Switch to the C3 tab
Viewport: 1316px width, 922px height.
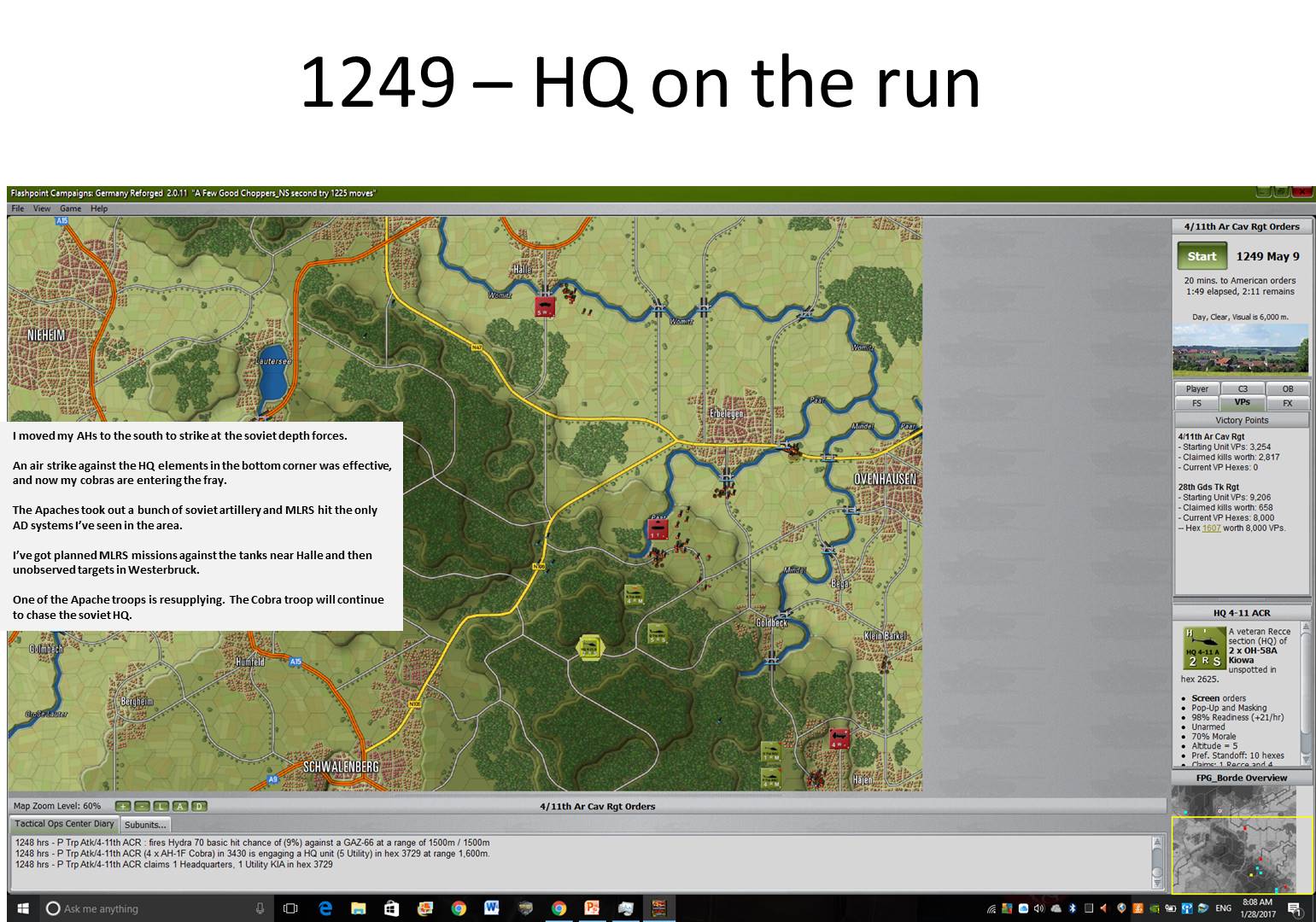coord(1243,389)
